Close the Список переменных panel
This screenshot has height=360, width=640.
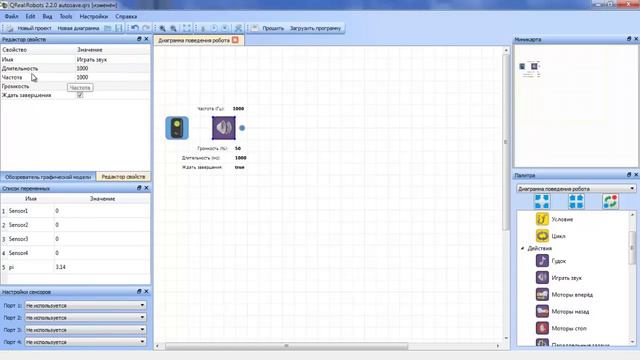pyautogui.click(x=147, y=188)
